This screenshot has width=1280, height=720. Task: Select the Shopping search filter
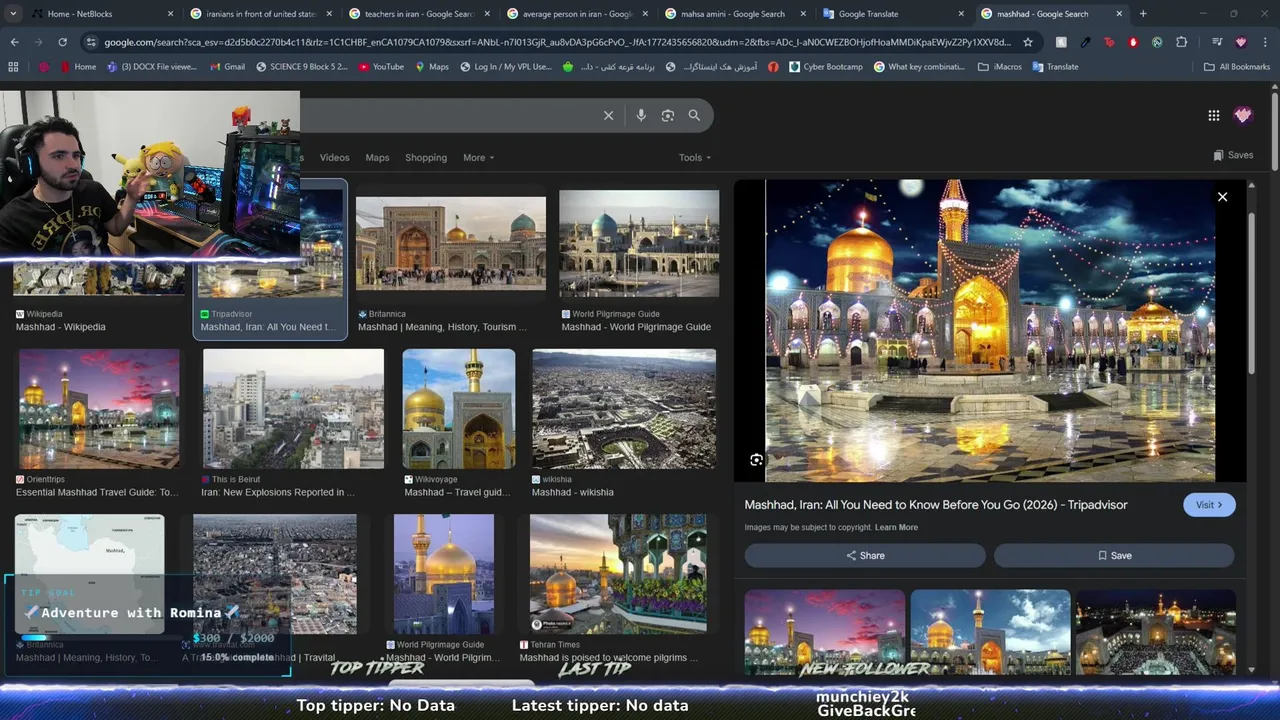tap(426, 158)
